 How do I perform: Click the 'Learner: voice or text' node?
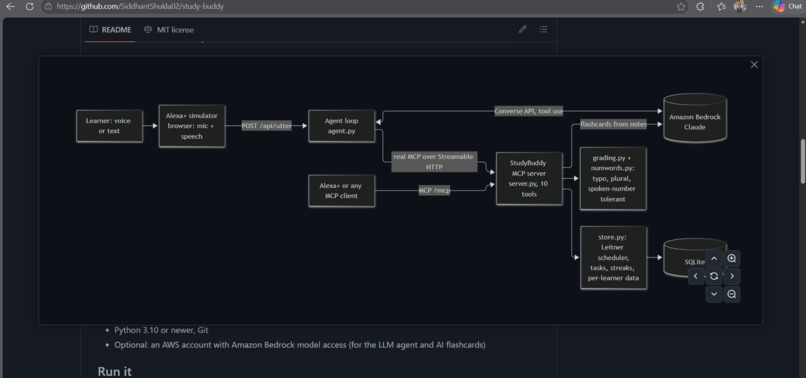click(109, 126)
